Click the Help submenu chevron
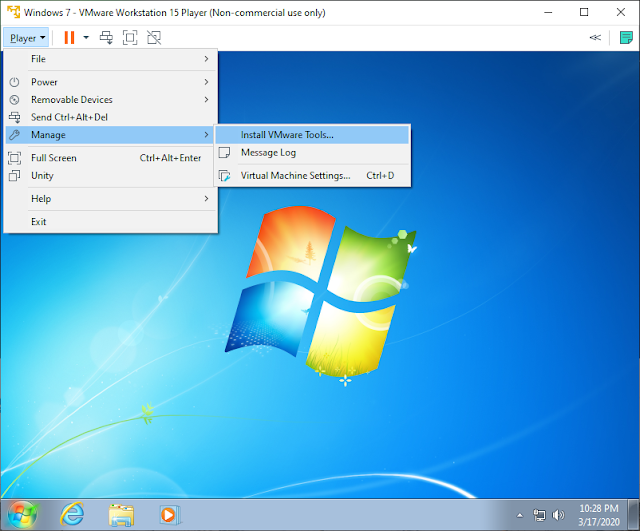 tap(207, 199)
